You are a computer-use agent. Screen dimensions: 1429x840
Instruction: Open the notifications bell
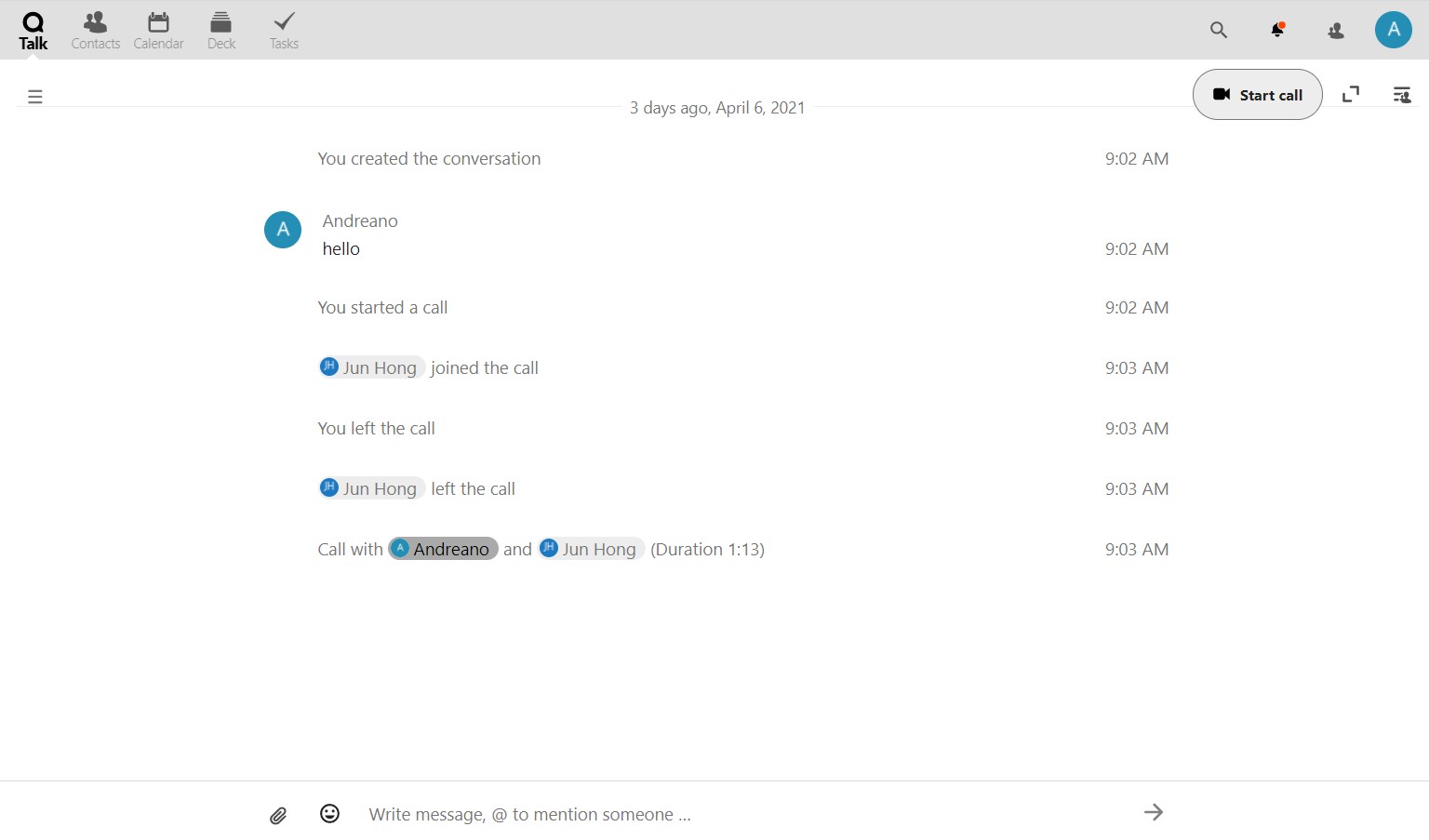[1278, 31]
